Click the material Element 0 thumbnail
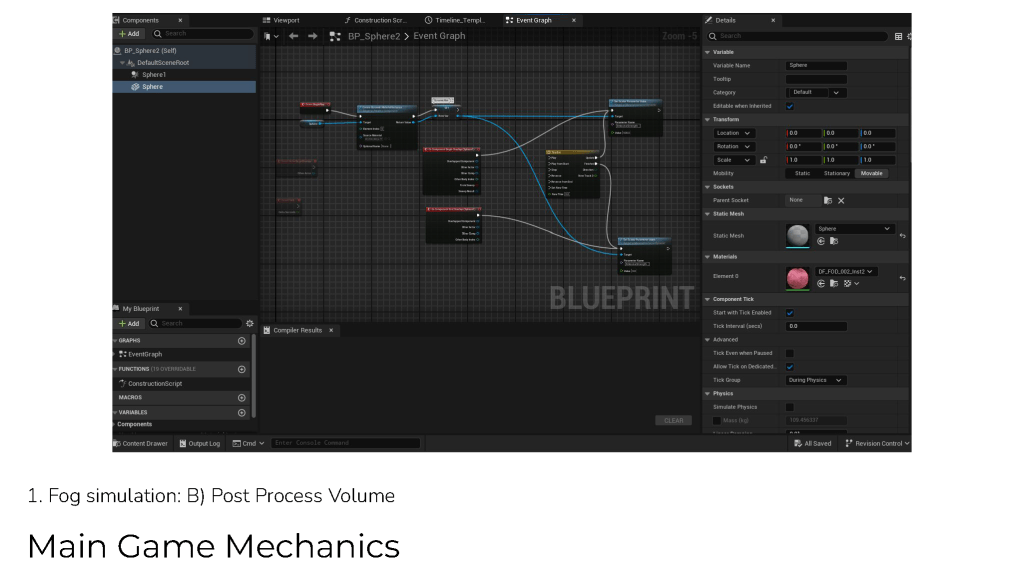 [798, 278]
